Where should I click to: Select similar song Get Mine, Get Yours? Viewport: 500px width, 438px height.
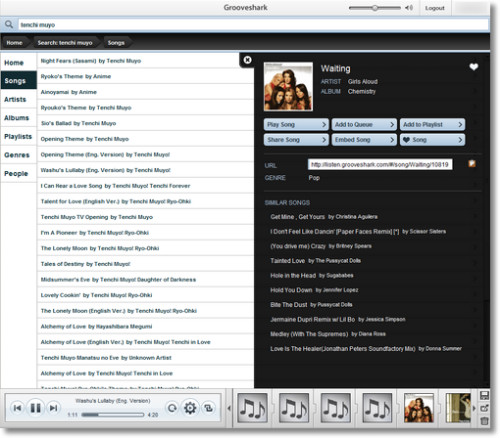point(324,217)
